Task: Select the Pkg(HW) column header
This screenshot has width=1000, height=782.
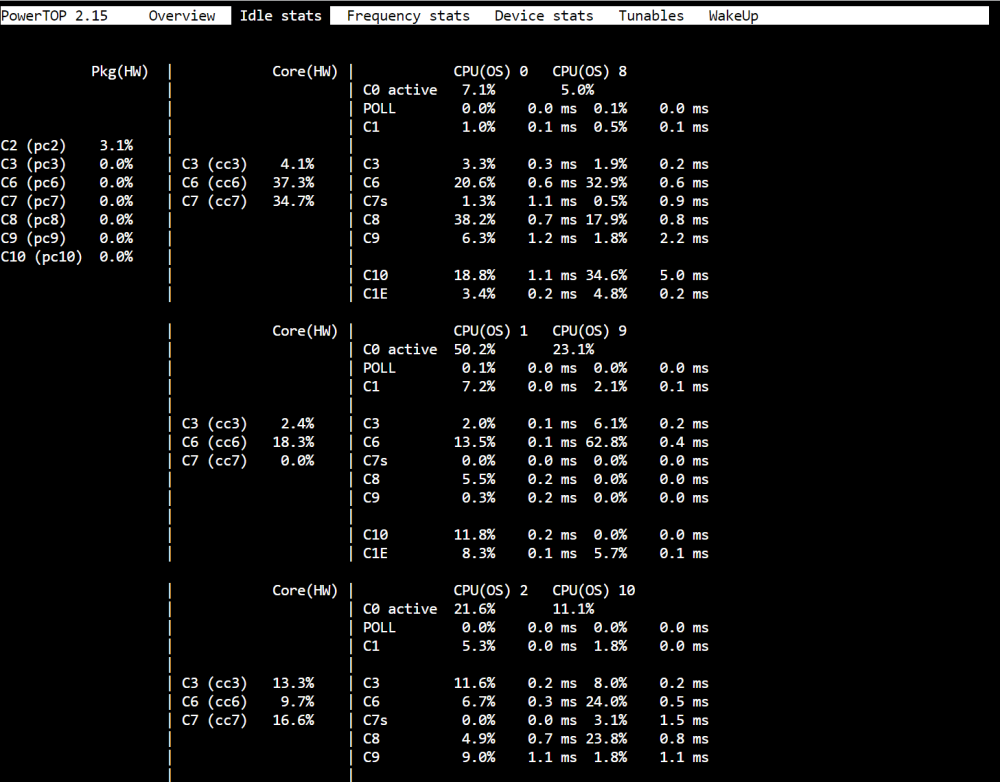Action: click(120, 71)
